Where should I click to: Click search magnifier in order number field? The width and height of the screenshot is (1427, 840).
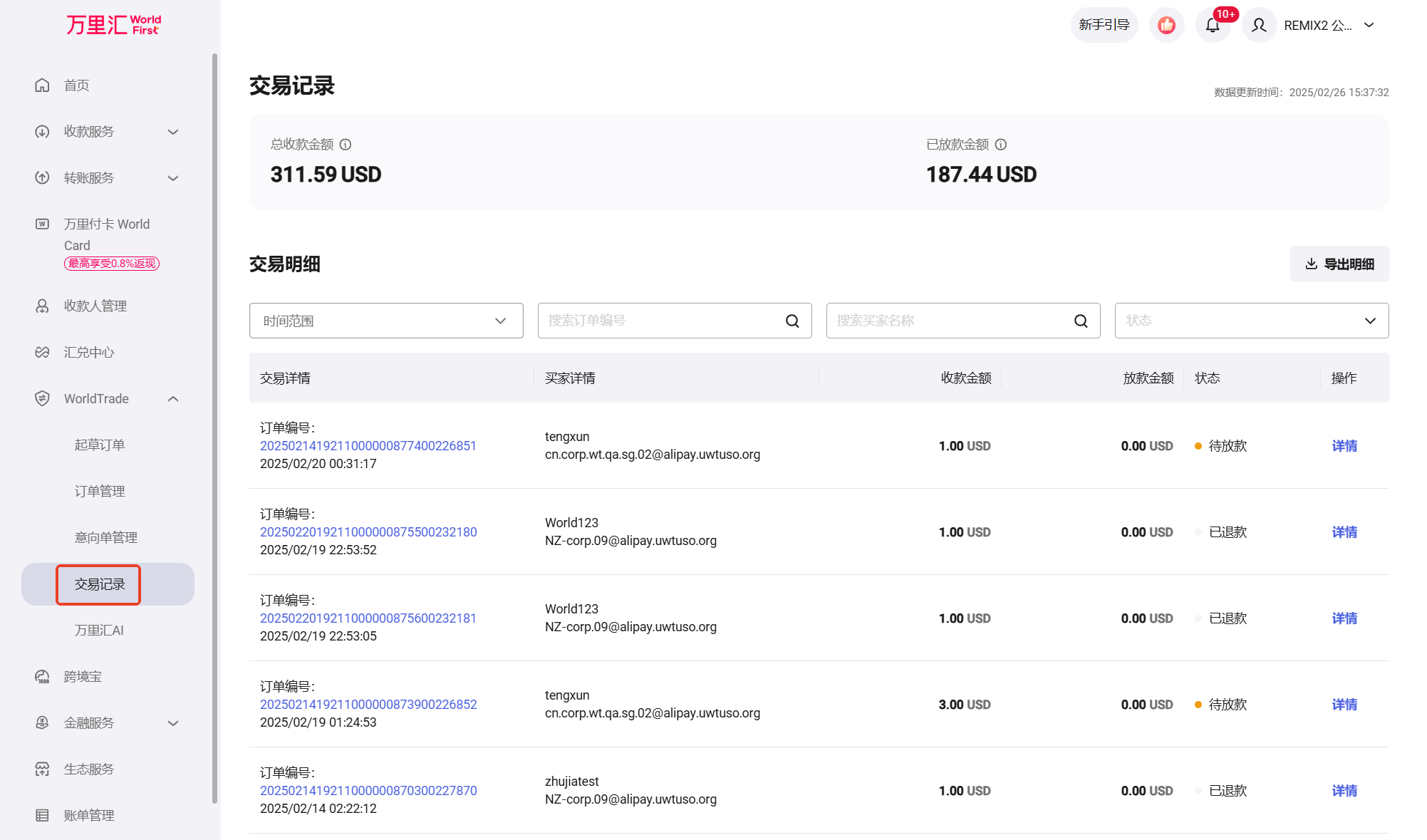point(792,321)
